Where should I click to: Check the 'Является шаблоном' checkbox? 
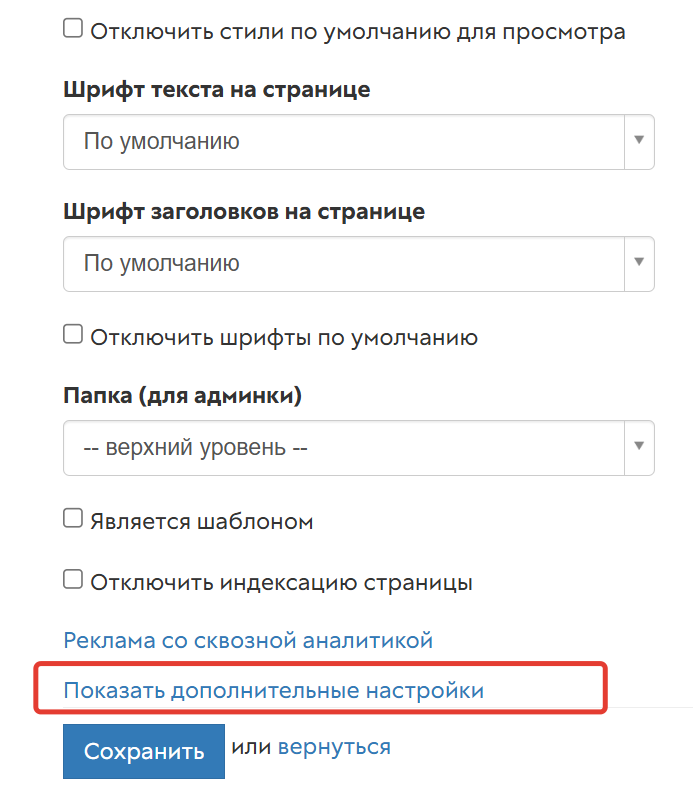click(x=73, y=519)
